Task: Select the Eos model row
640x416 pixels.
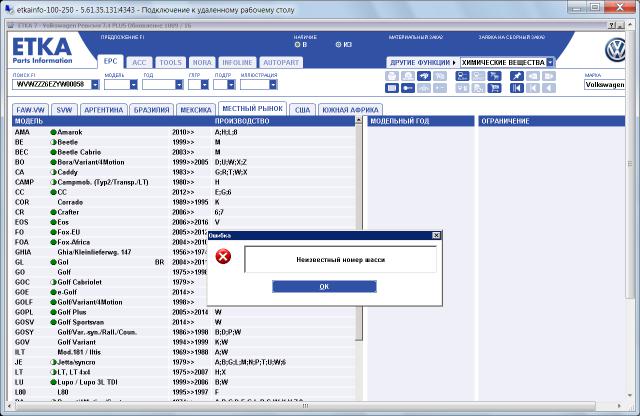Action: coord(184,222)
